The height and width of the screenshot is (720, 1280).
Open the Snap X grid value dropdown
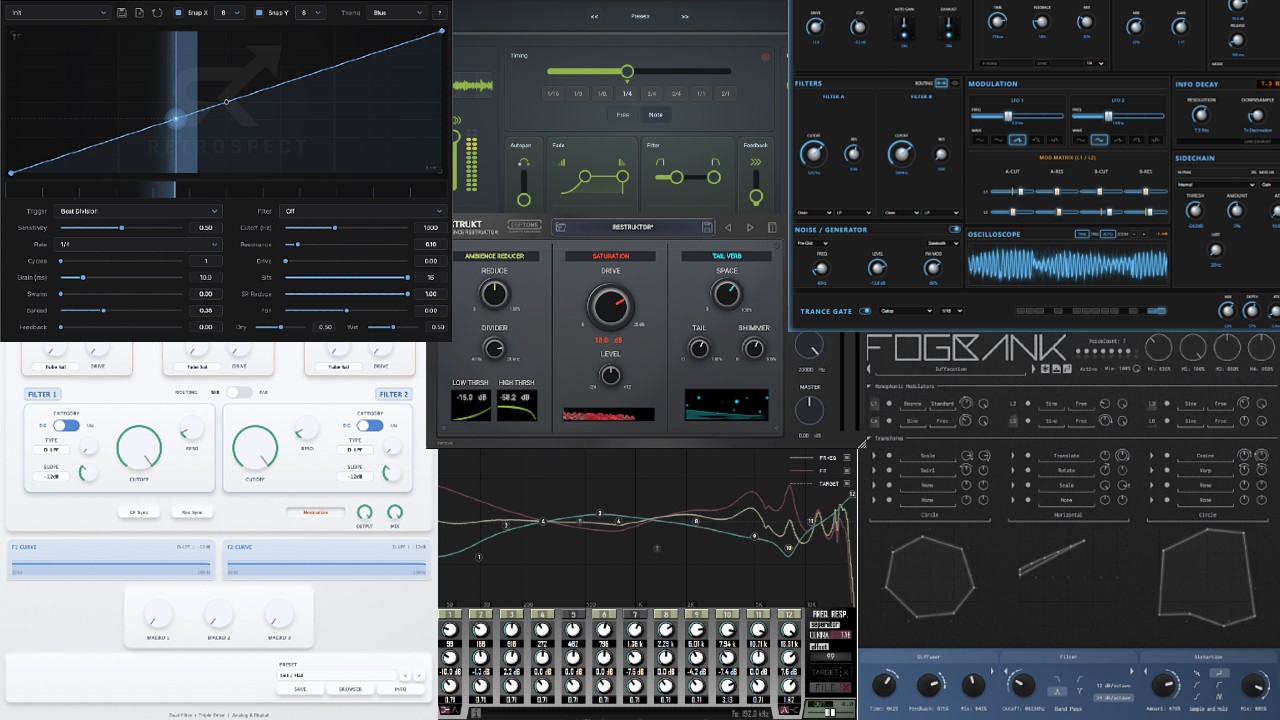[x=229, y=12]
